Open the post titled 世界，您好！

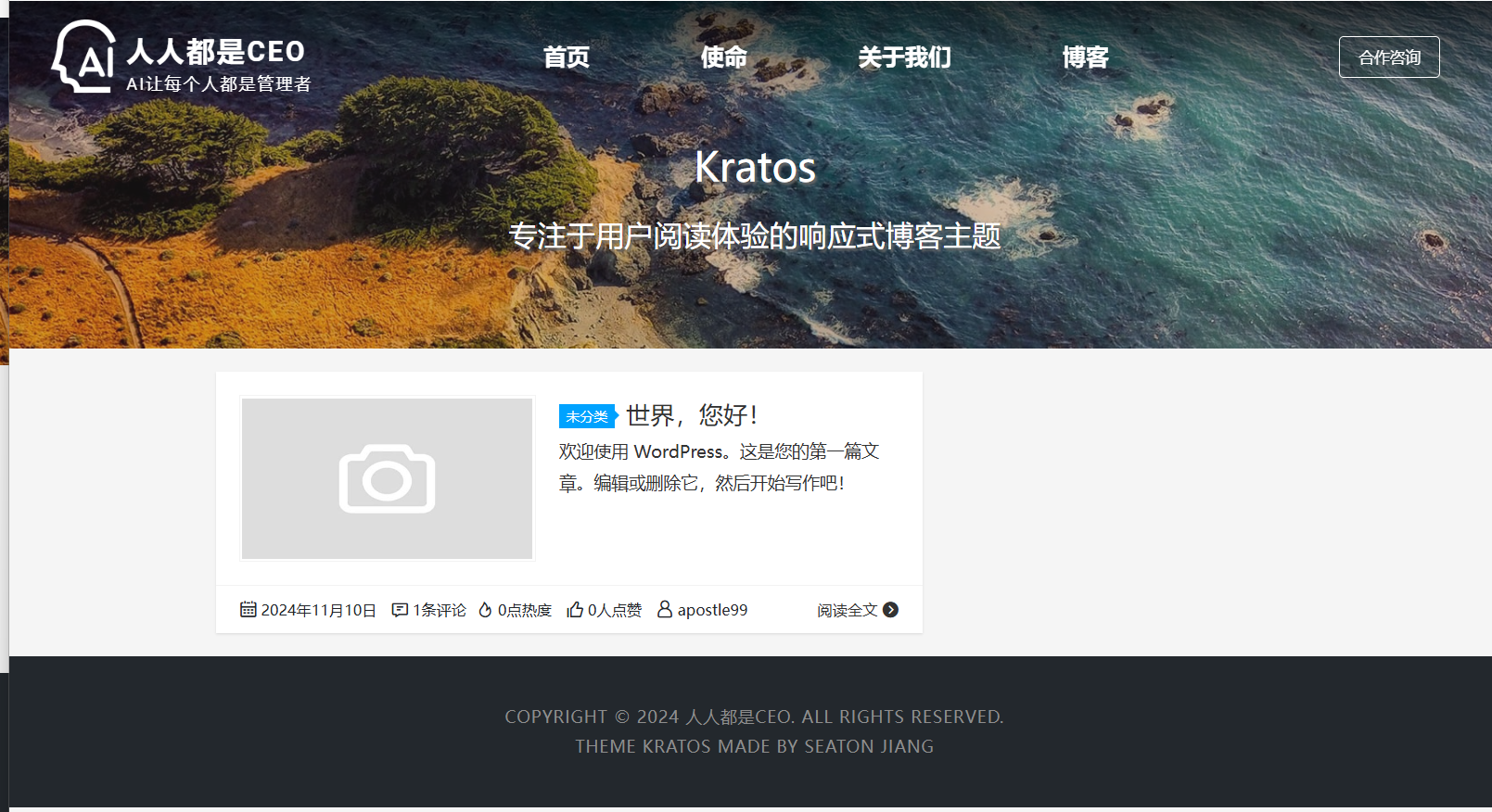point(692,415)
